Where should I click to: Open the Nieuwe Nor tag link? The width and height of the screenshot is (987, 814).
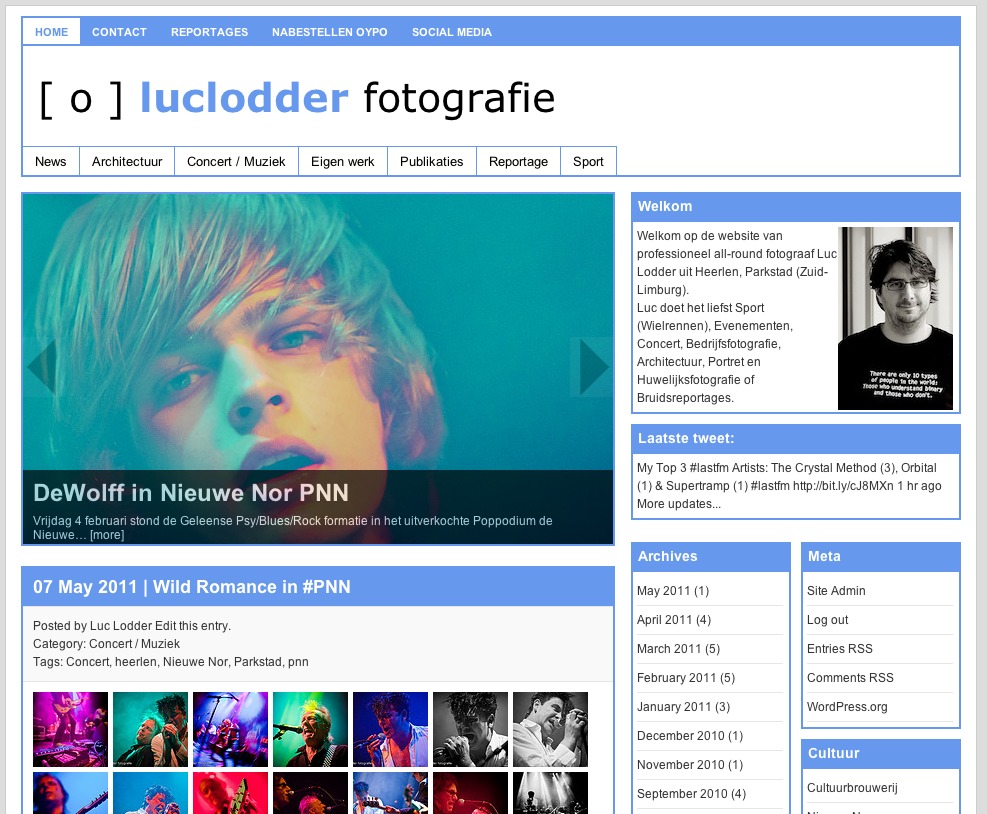pyautogui.click(x=196, y=662)
